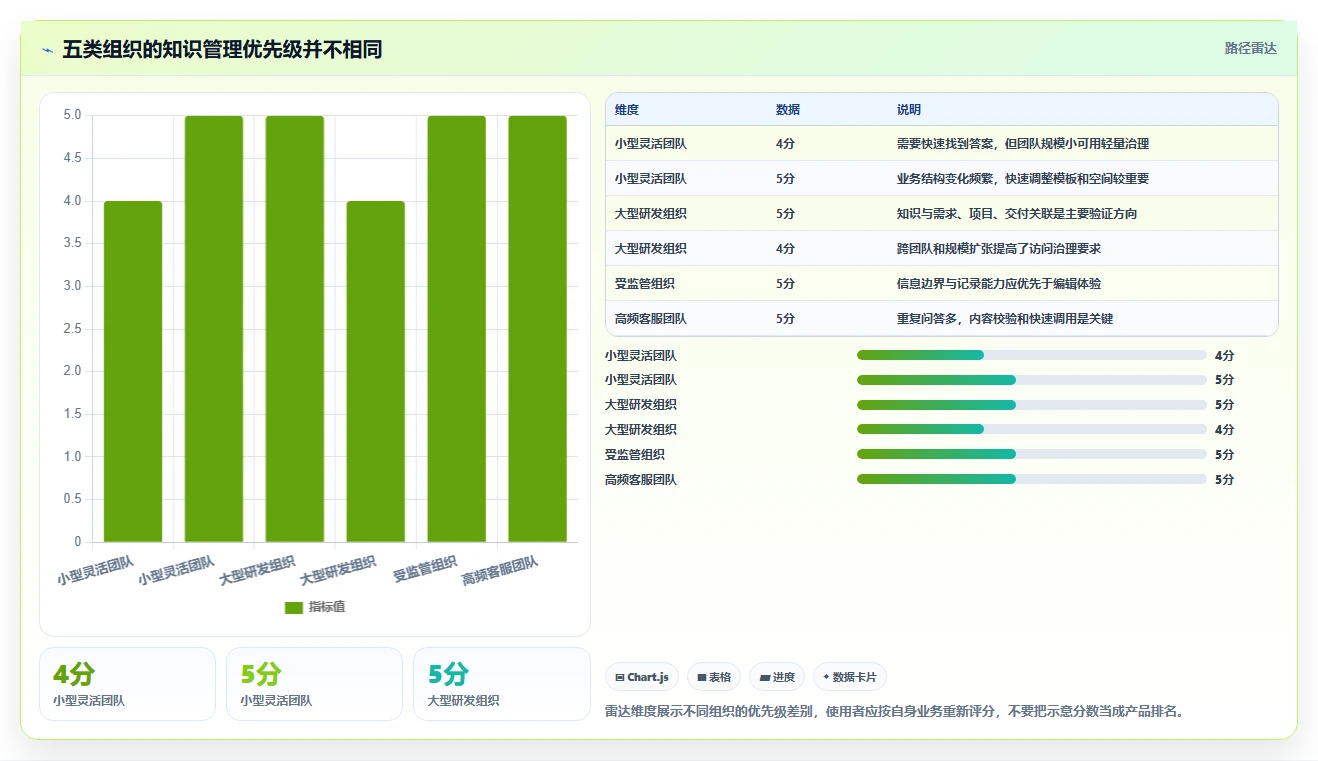Image resolution: width=1318 pixels, height=761 pixels.
Task: Click the green 指标值 legend swatch
Action: click(x=294, y=607)
